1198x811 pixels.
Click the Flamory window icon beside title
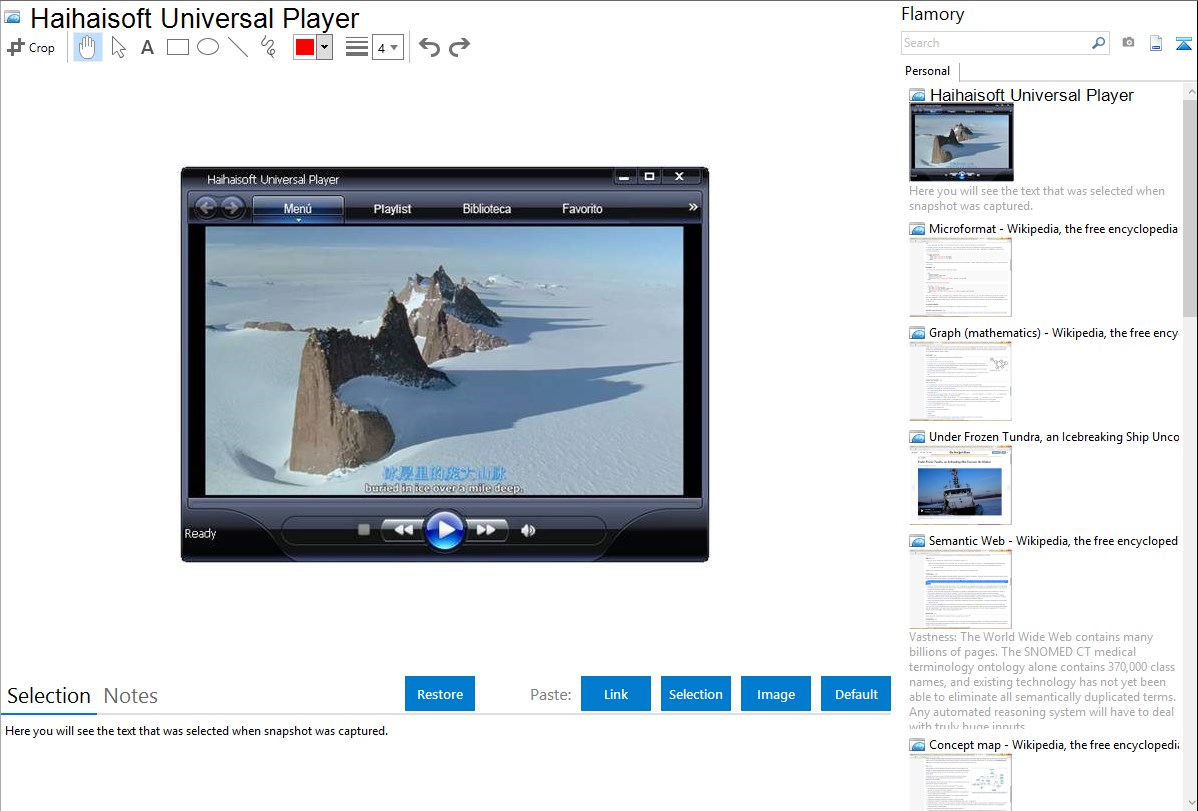pyautogui.click(x=12, y=17)
